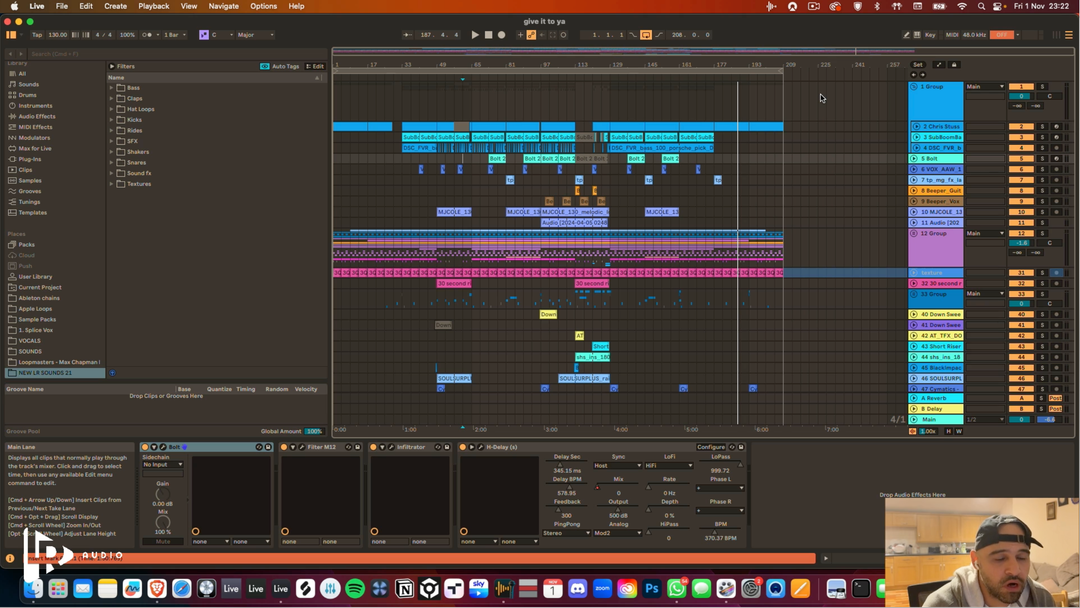Image resolution: width=1080 pixels, height=608 pixels.
Task: Open the Playback menu
Action: tap(153, 6)
